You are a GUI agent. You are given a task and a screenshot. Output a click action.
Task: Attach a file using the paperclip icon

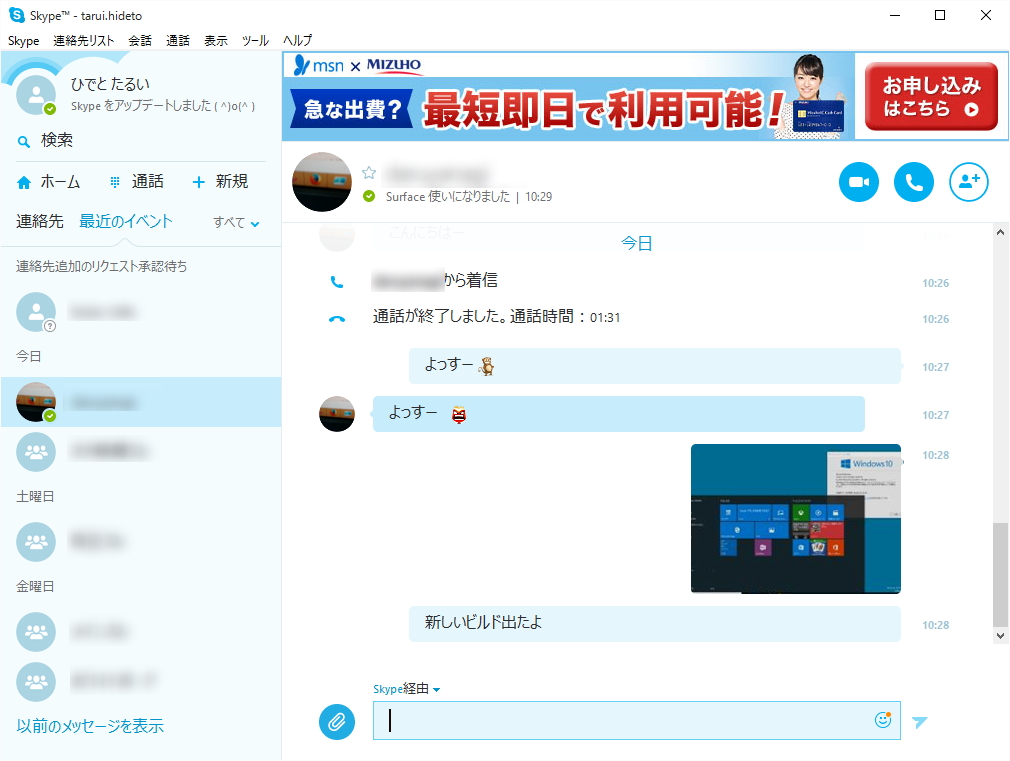tap(337, 722)
